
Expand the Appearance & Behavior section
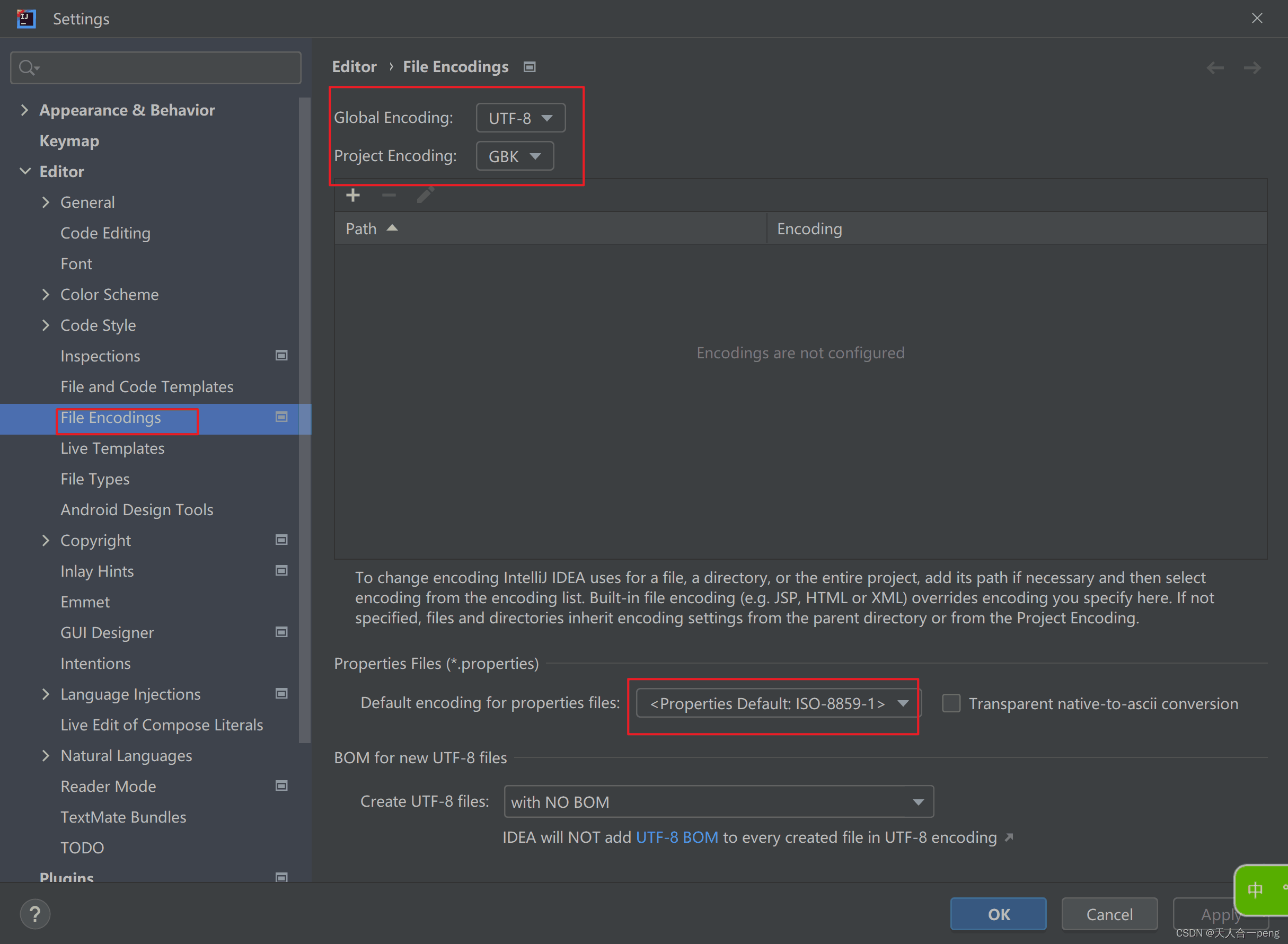24,110
